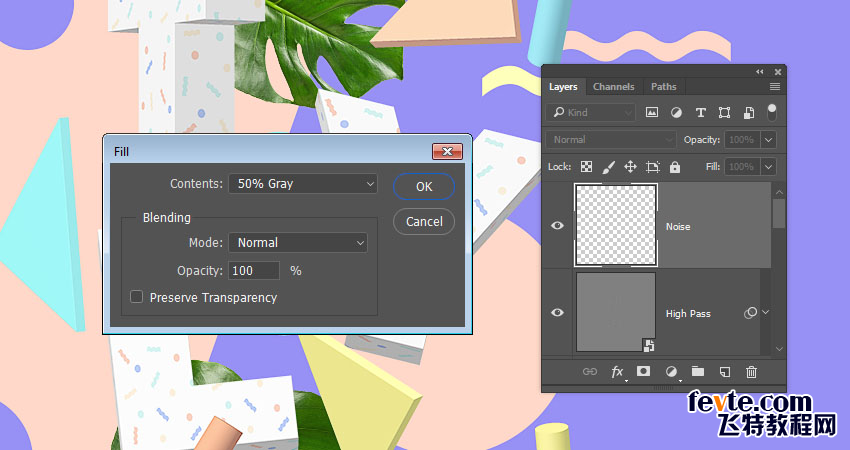Hide the High Pass layer
Image resolution: width=850 pixels, height=450 pixels.
tap(557, 312)
